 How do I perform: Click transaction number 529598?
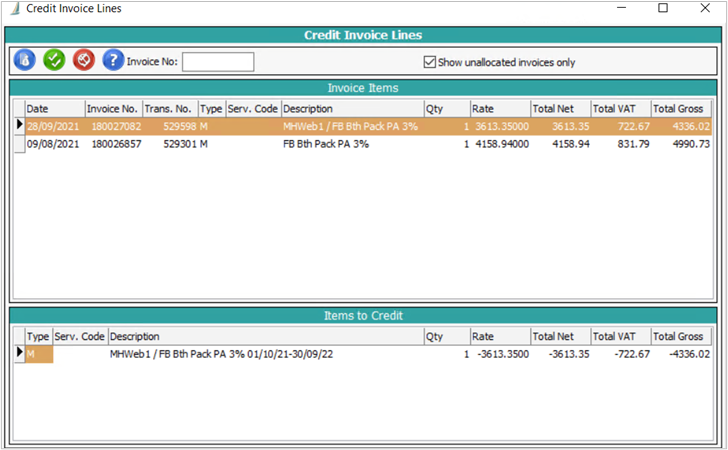[180, 126]
